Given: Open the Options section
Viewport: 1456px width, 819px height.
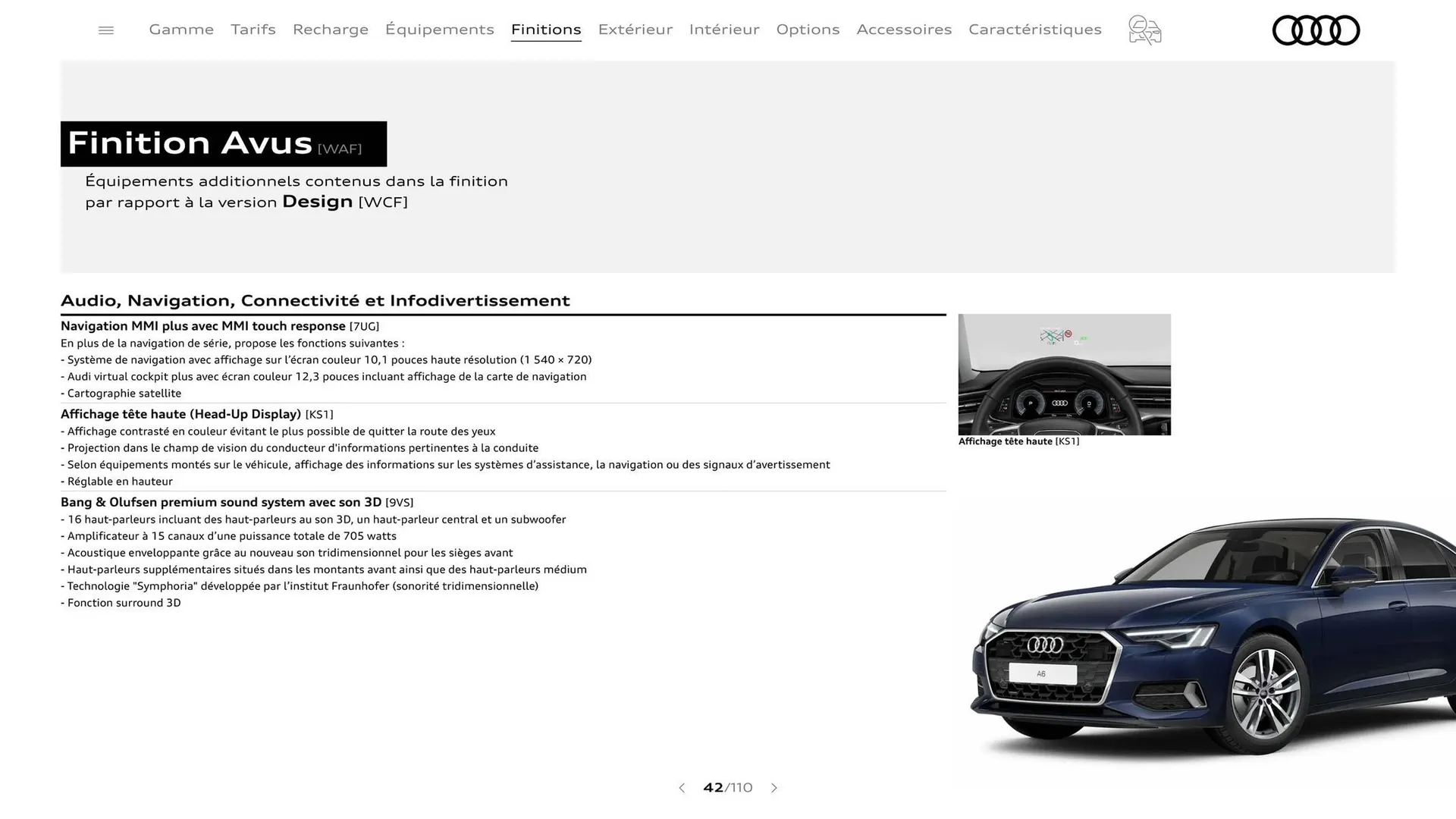Looking at the screenshot, I should [808, 30].
